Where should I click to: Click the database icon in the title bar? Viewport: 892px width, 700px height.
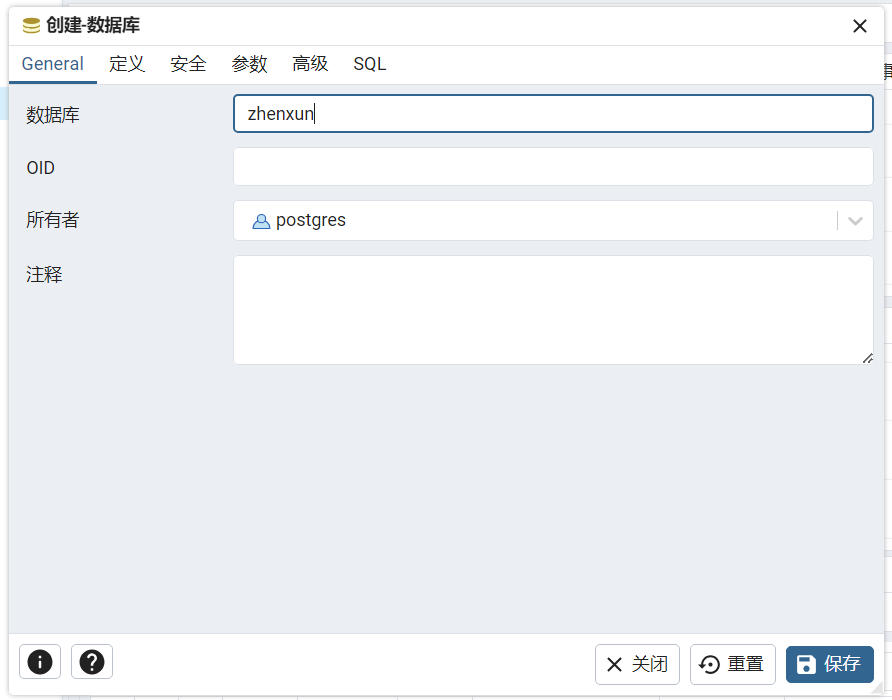tap(32, 26)
